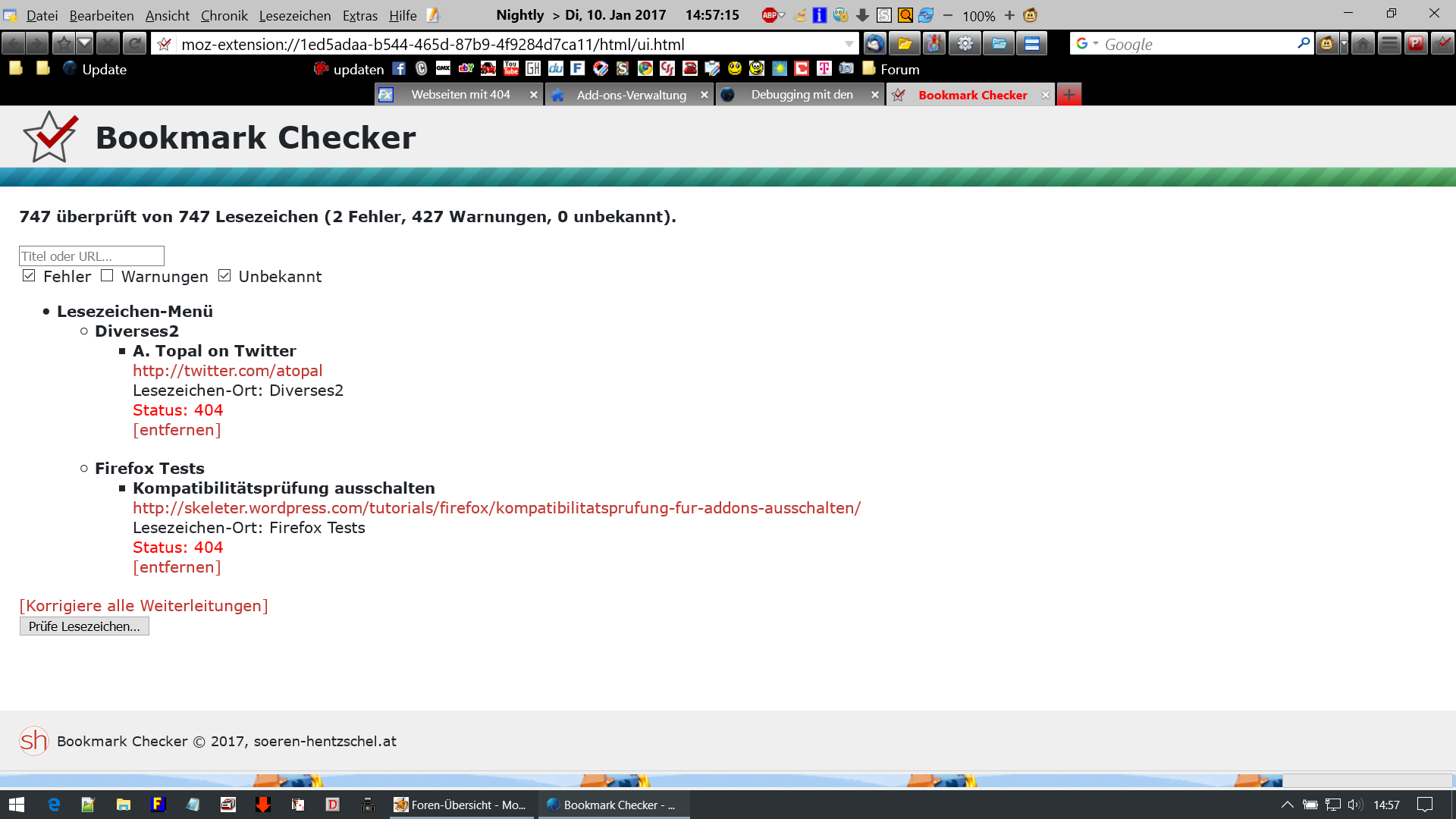Open the YouTube bookmark icon
Viewport: 1456px width, 819px height.
pos(511,69)
